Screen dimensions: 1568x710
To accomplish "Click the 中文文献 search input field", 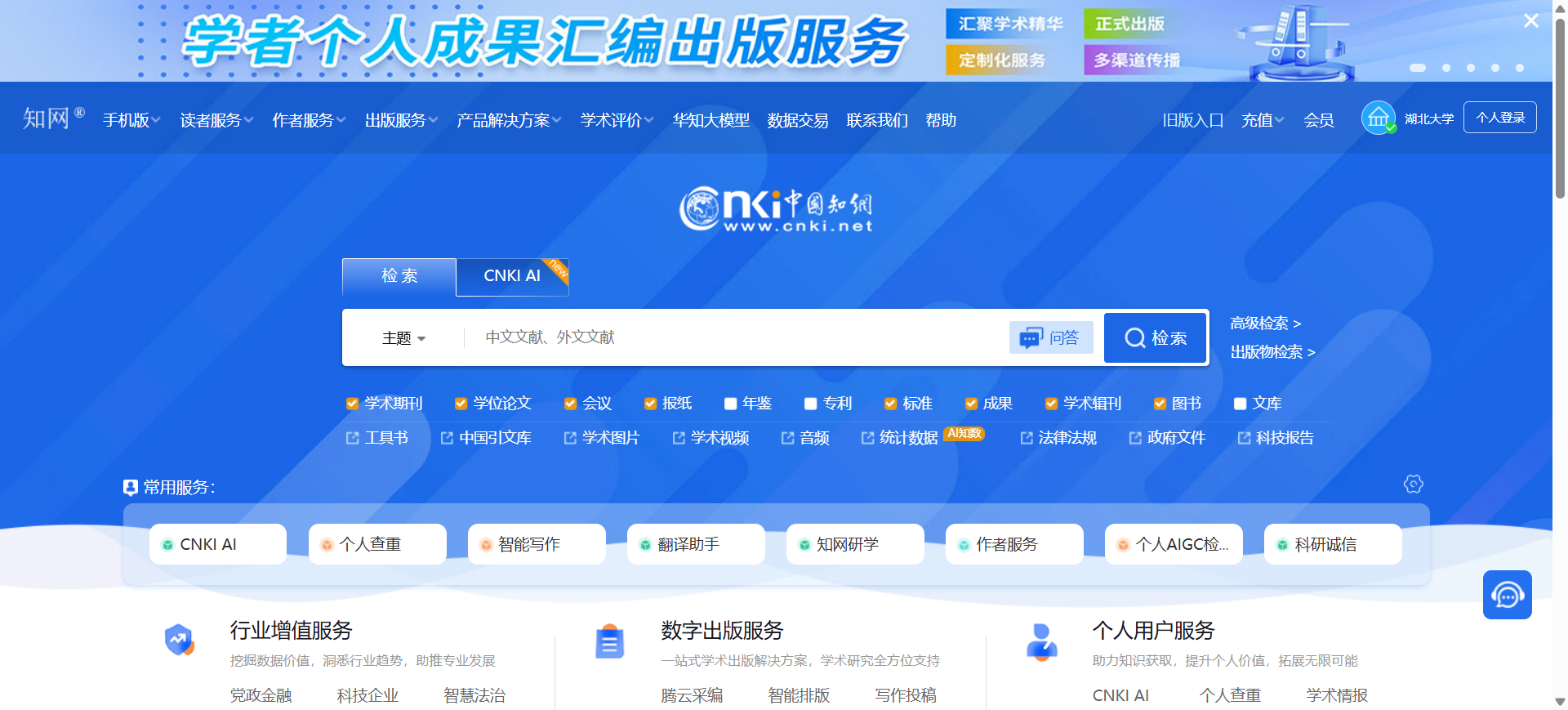I will click(735, 337).
